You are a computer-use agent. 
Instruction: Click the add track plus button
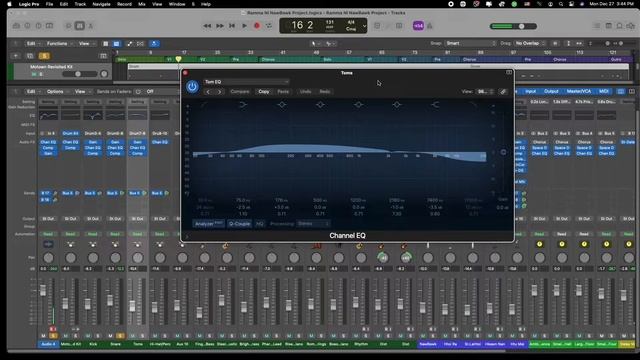[x=16, y=56]
